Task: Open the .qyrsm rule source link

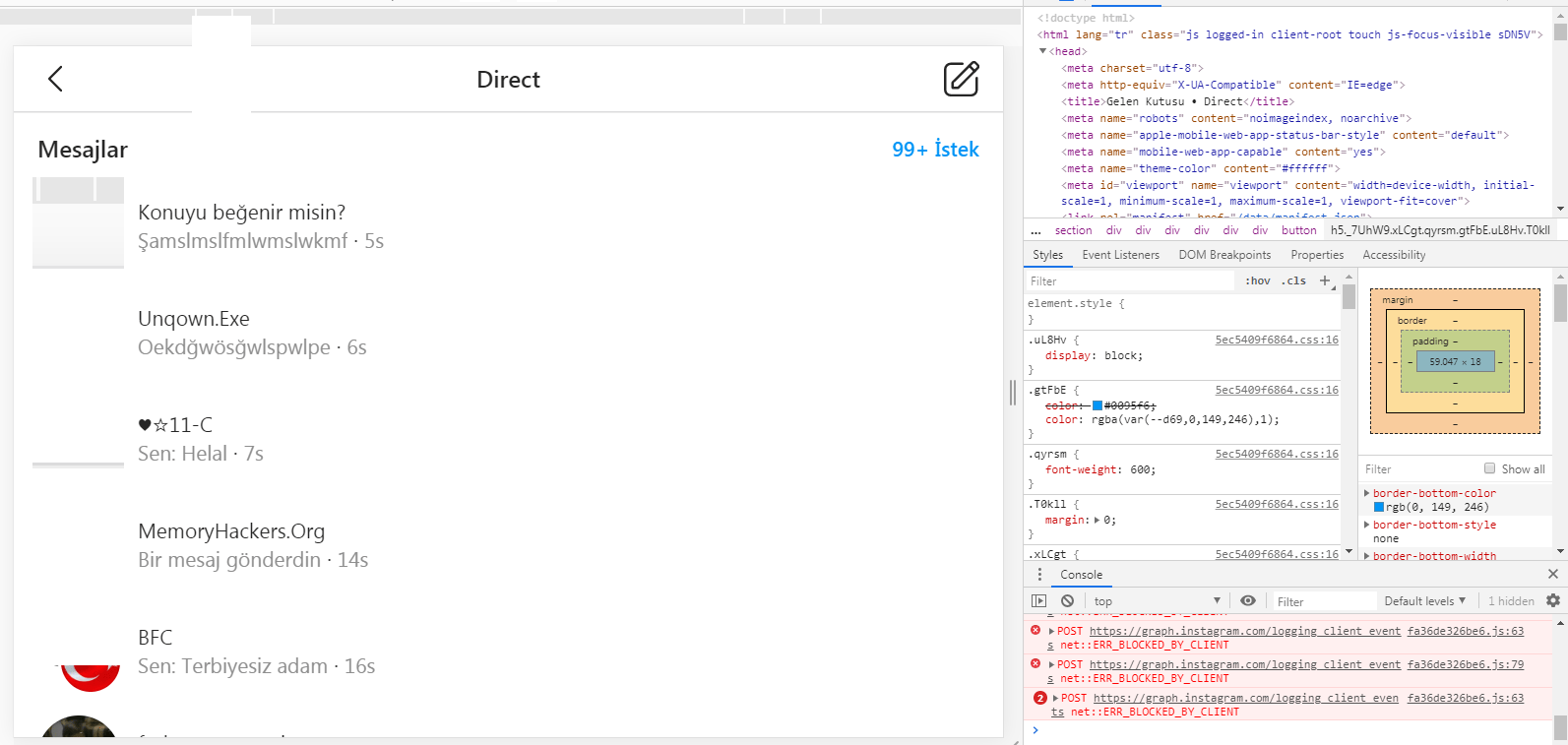Action: [x=1277, y=454]
